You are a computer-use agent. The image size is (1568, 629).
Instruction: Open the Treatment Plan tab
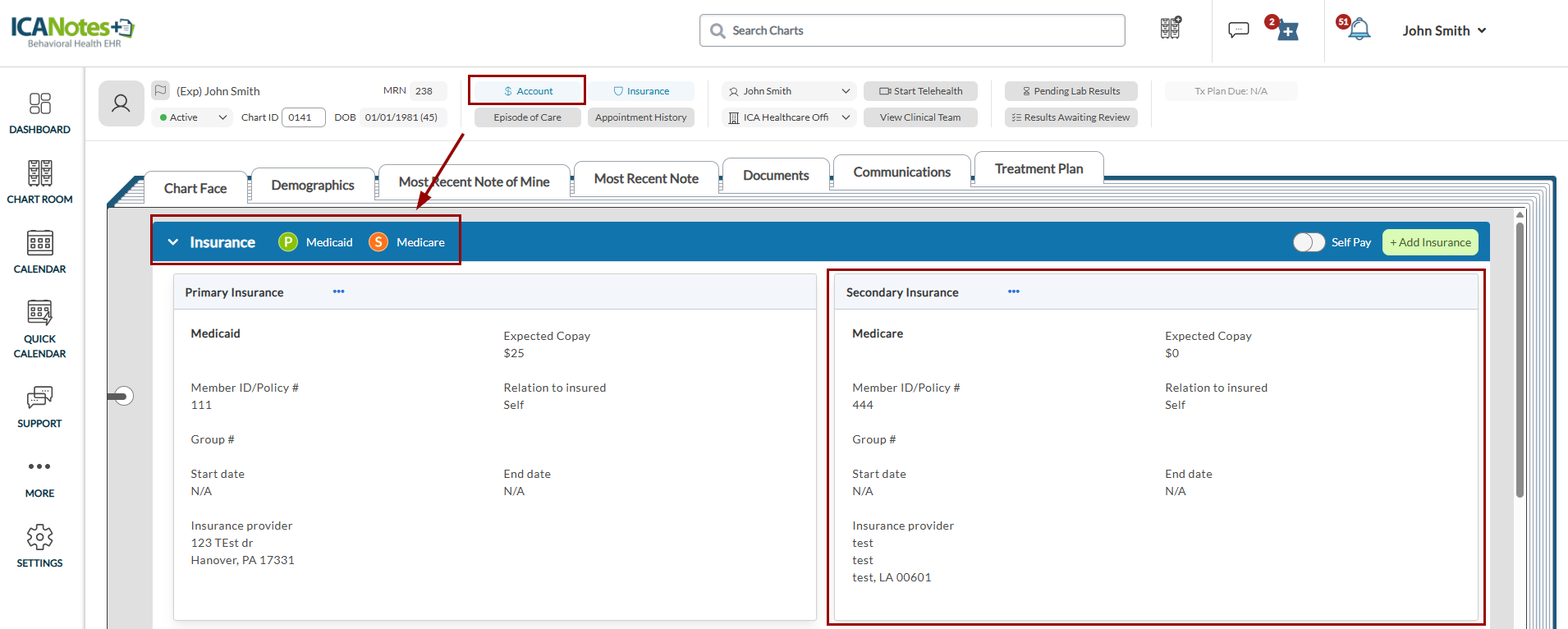click(1038, 169)
